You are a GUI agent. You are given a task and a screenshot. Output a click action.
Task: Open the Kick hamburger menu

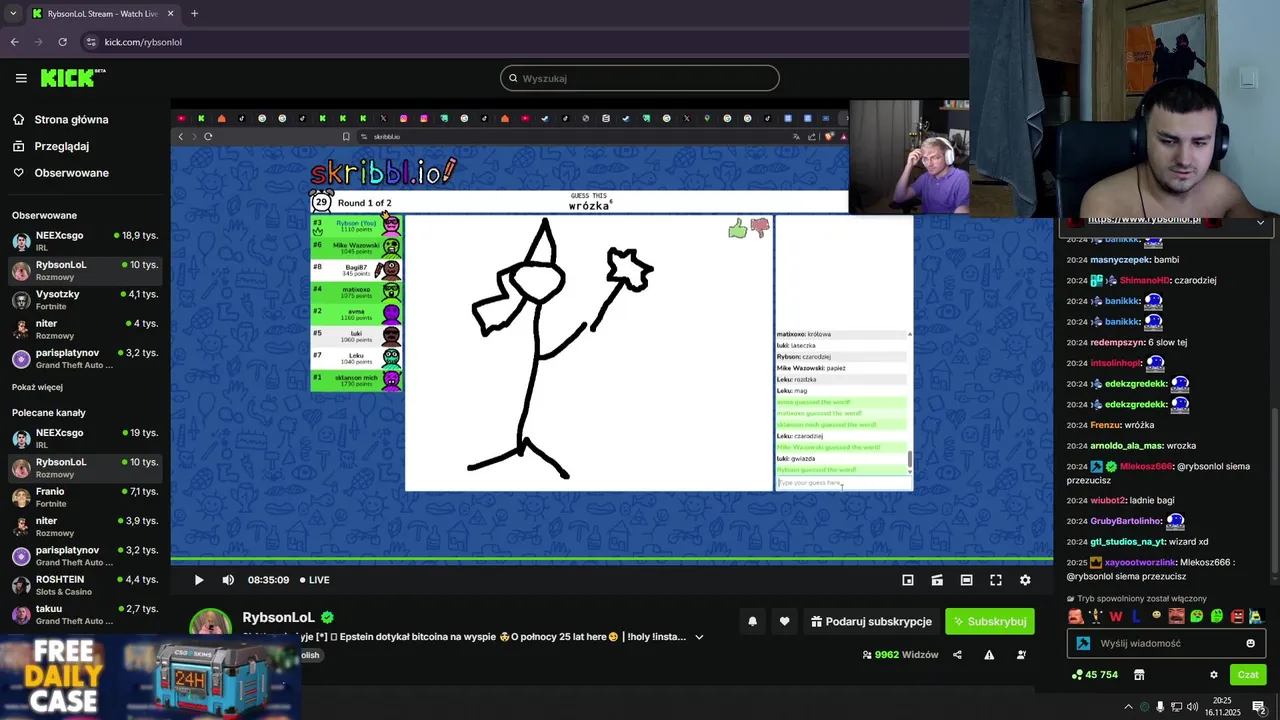pos(21,78)
